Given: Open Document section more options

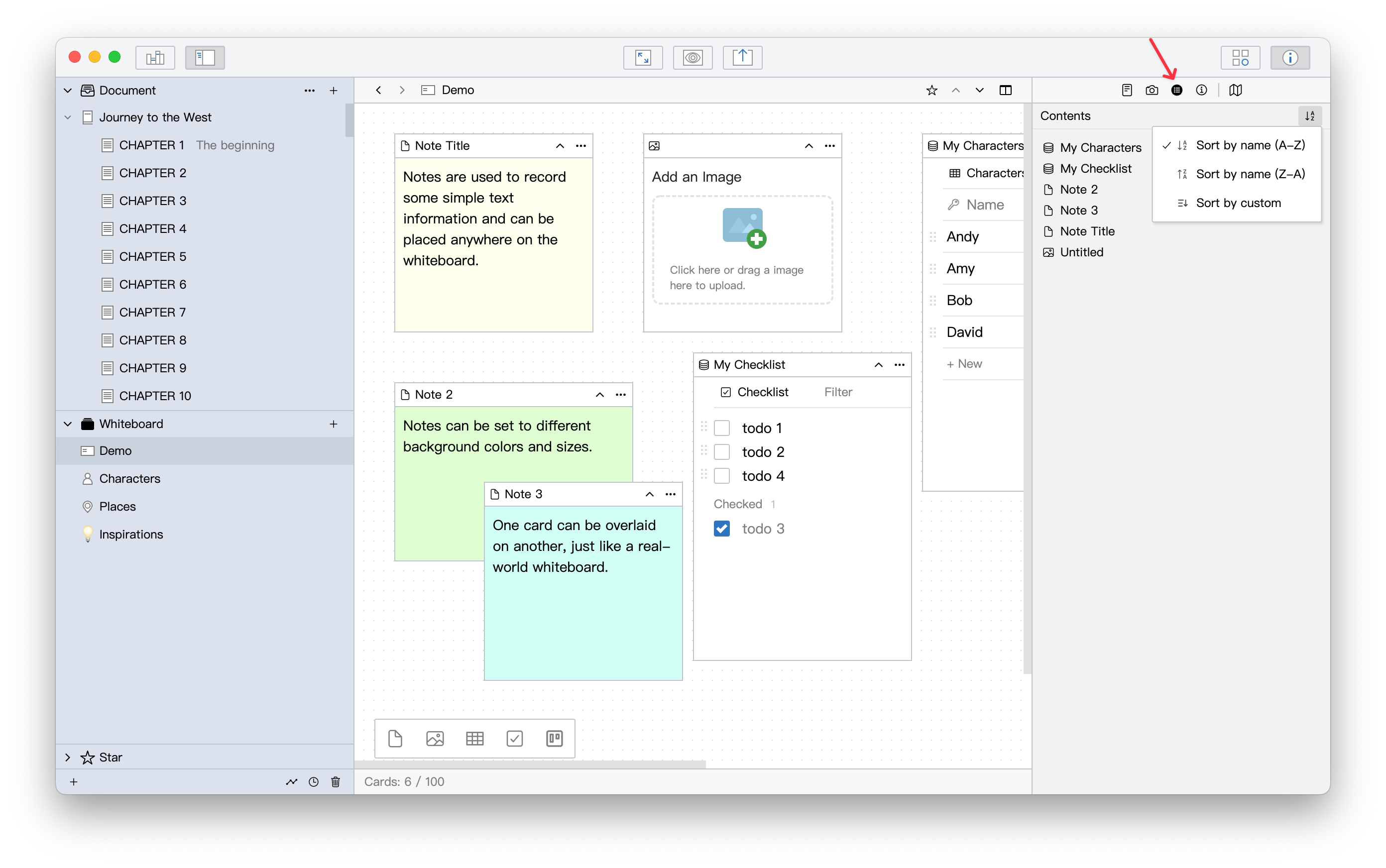Looking at the screenshot, I should click(310, 91).
